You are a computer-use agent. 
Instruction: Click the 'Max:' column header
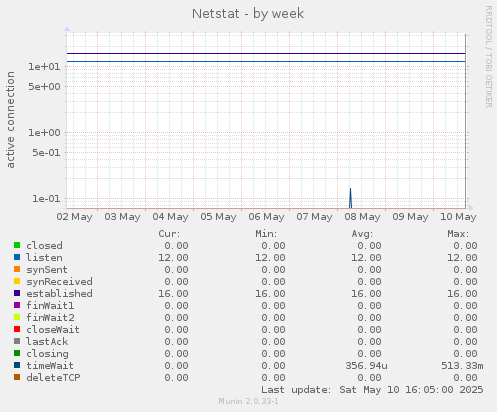click(x=458, y=234)
